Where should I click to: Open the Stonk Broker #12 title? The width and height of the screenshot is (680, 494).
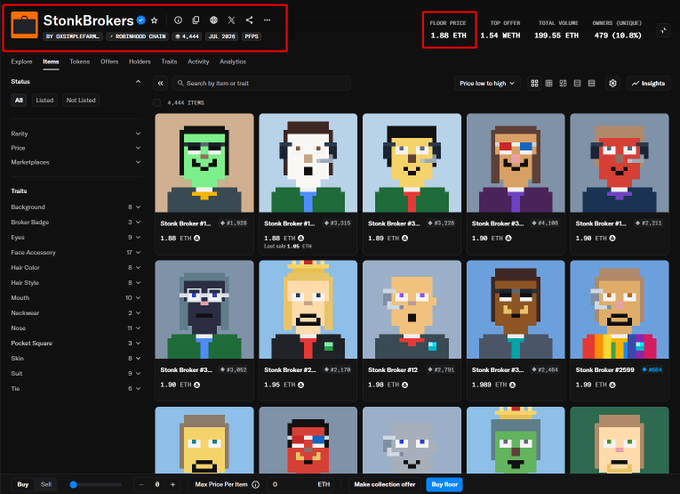pos(393,370)
